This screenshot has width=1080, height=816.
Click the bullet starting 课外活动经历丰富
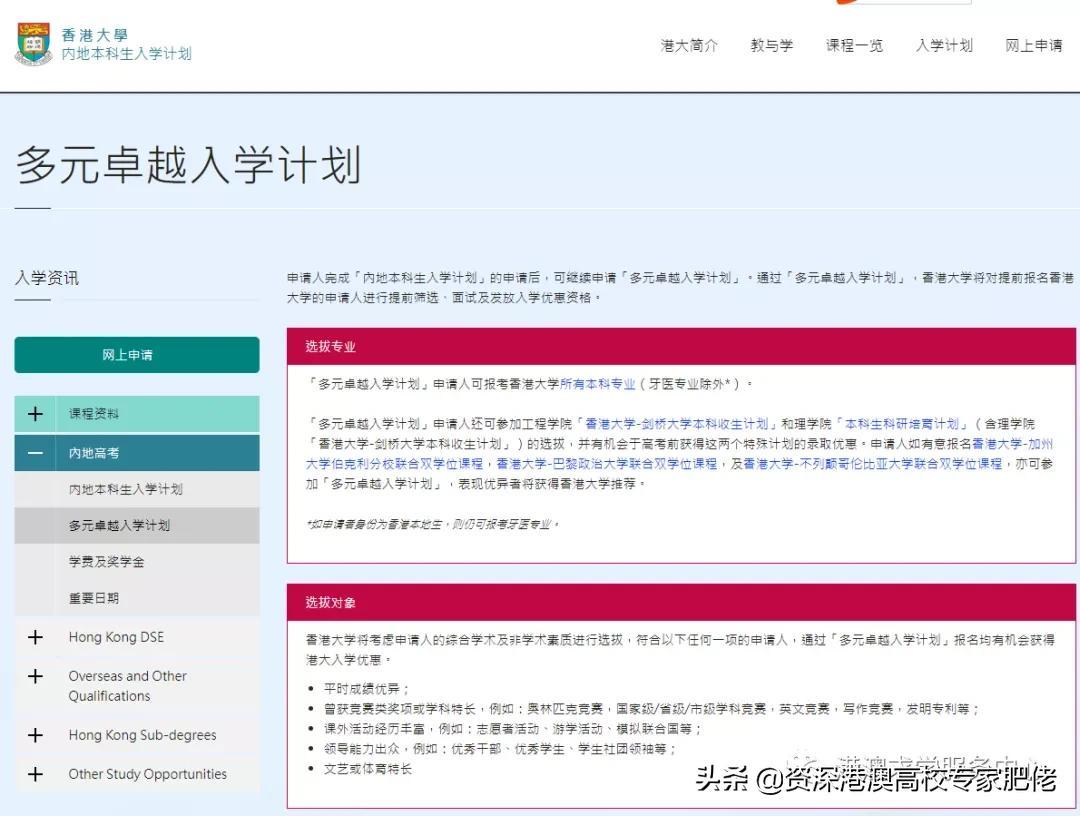tap(512, 729)
